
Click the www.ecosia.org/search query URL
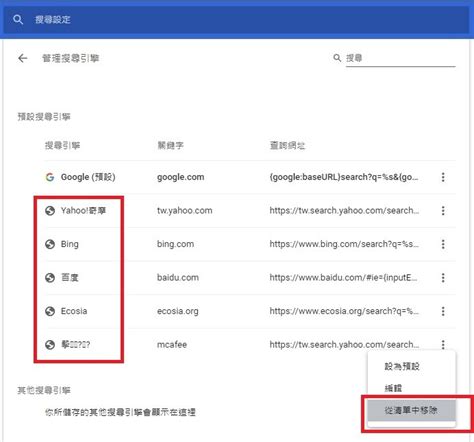click(x=344, y=311)
